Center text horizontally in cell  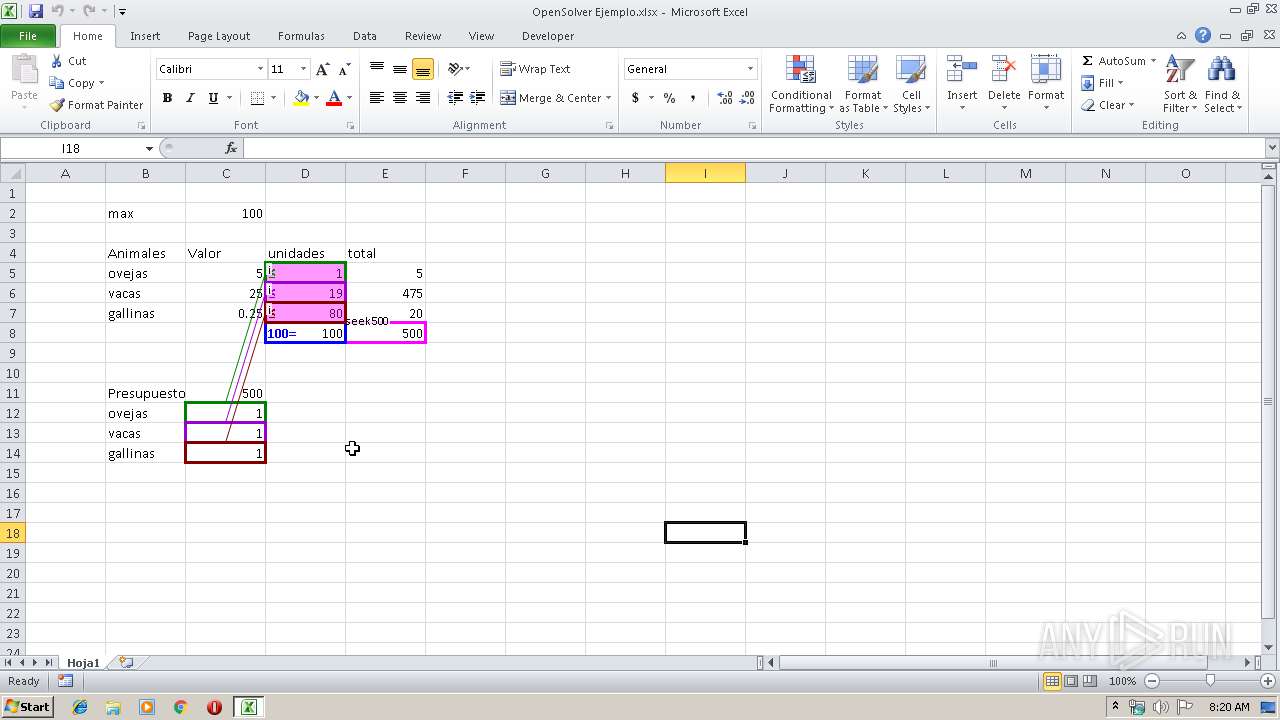tap(400, 98)
